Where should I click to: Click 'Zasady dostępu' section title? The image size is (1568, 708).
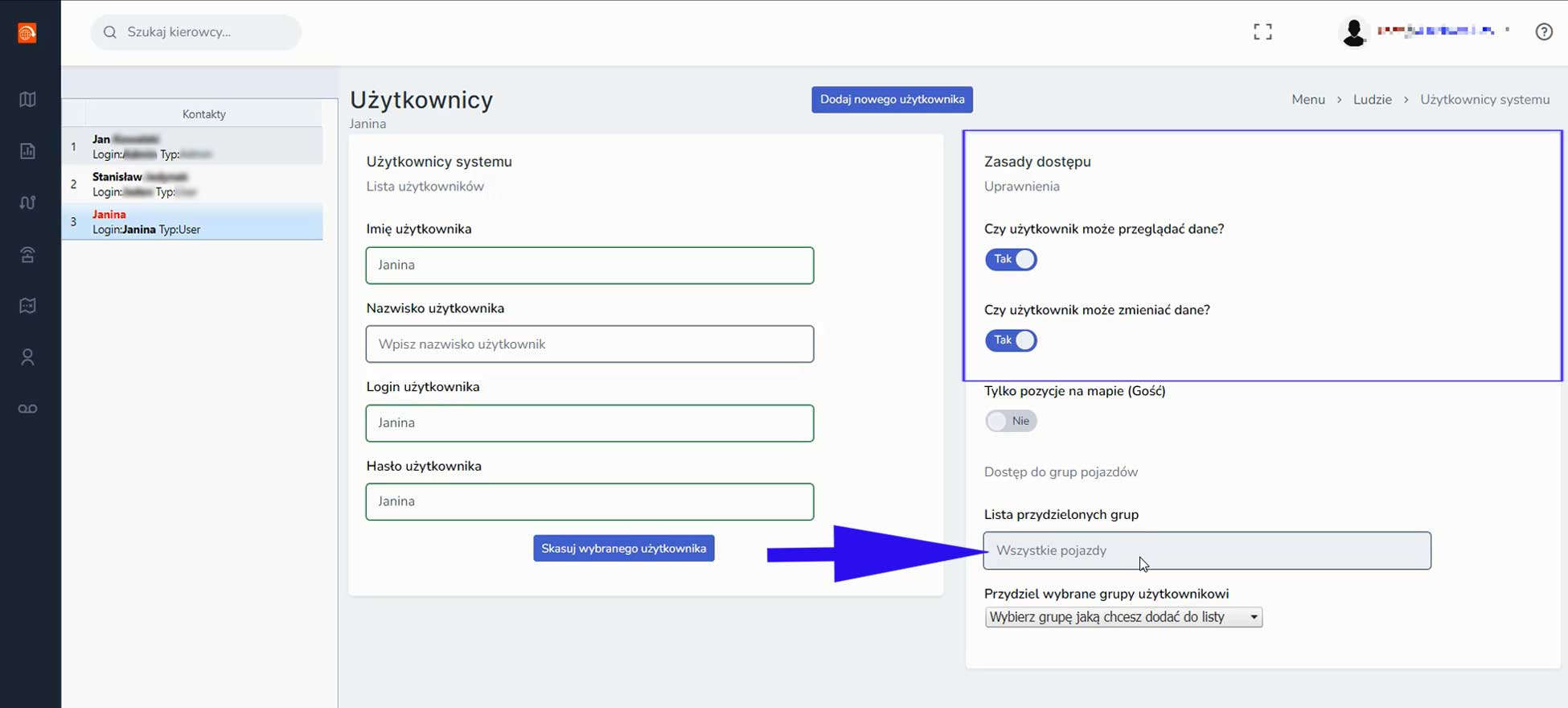click(x=1037, y=162)
